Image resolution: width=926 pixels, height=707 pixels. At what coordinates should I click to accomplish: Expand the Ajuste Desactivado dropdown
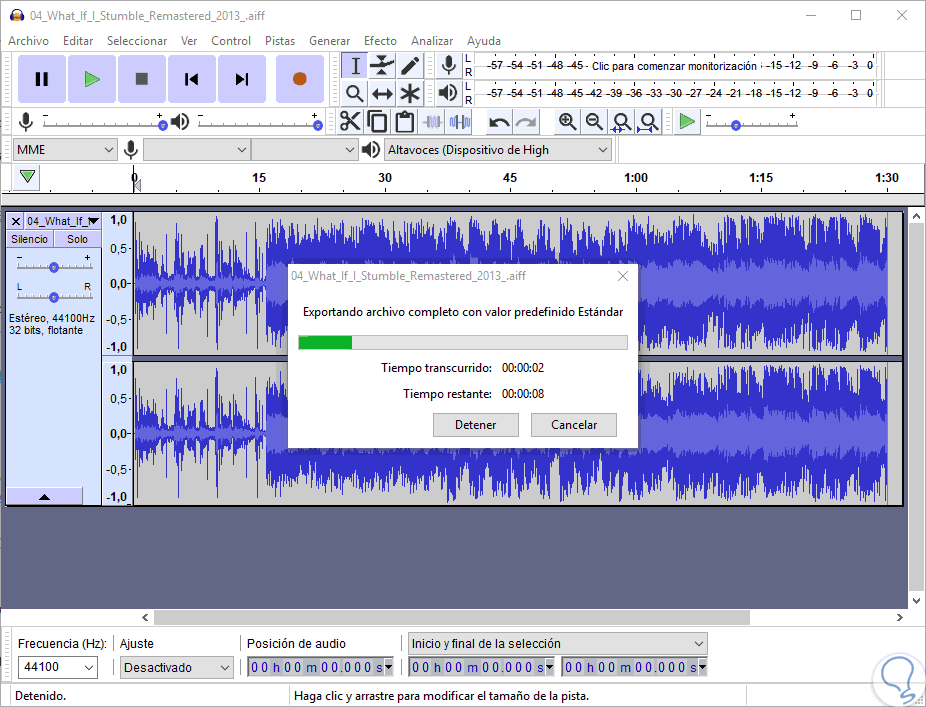tap(176, 667)
